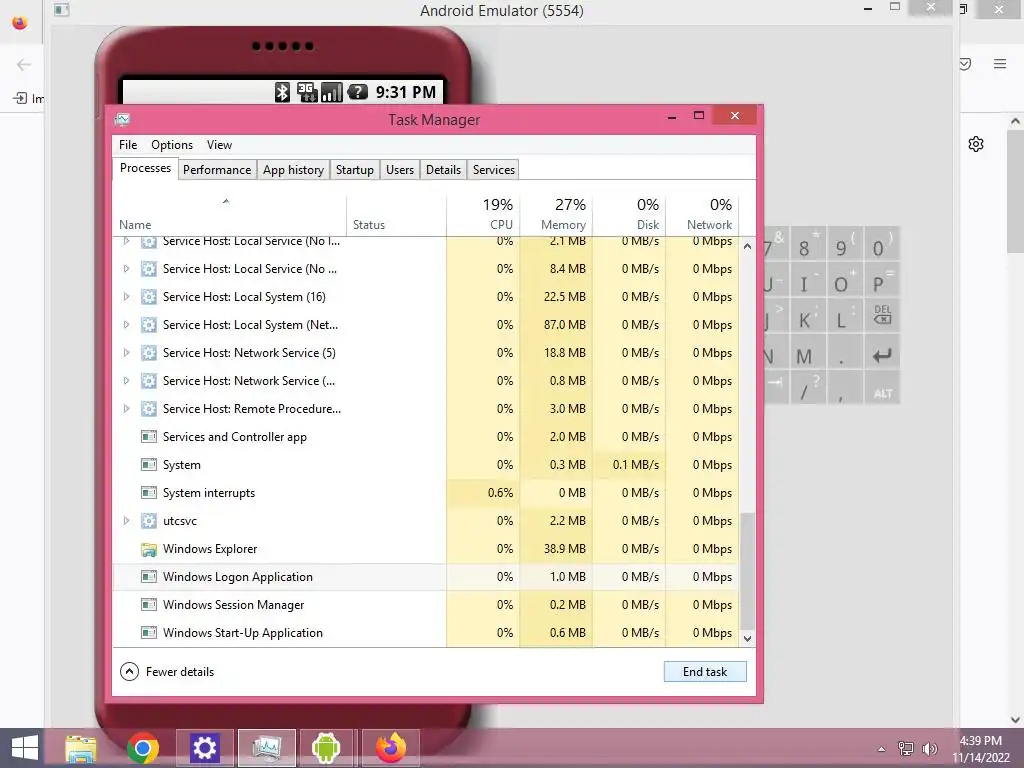Switch to the Performance tab
Image resolution: width=1024 pixels, height=768 pixels.
tap(217, 170)
